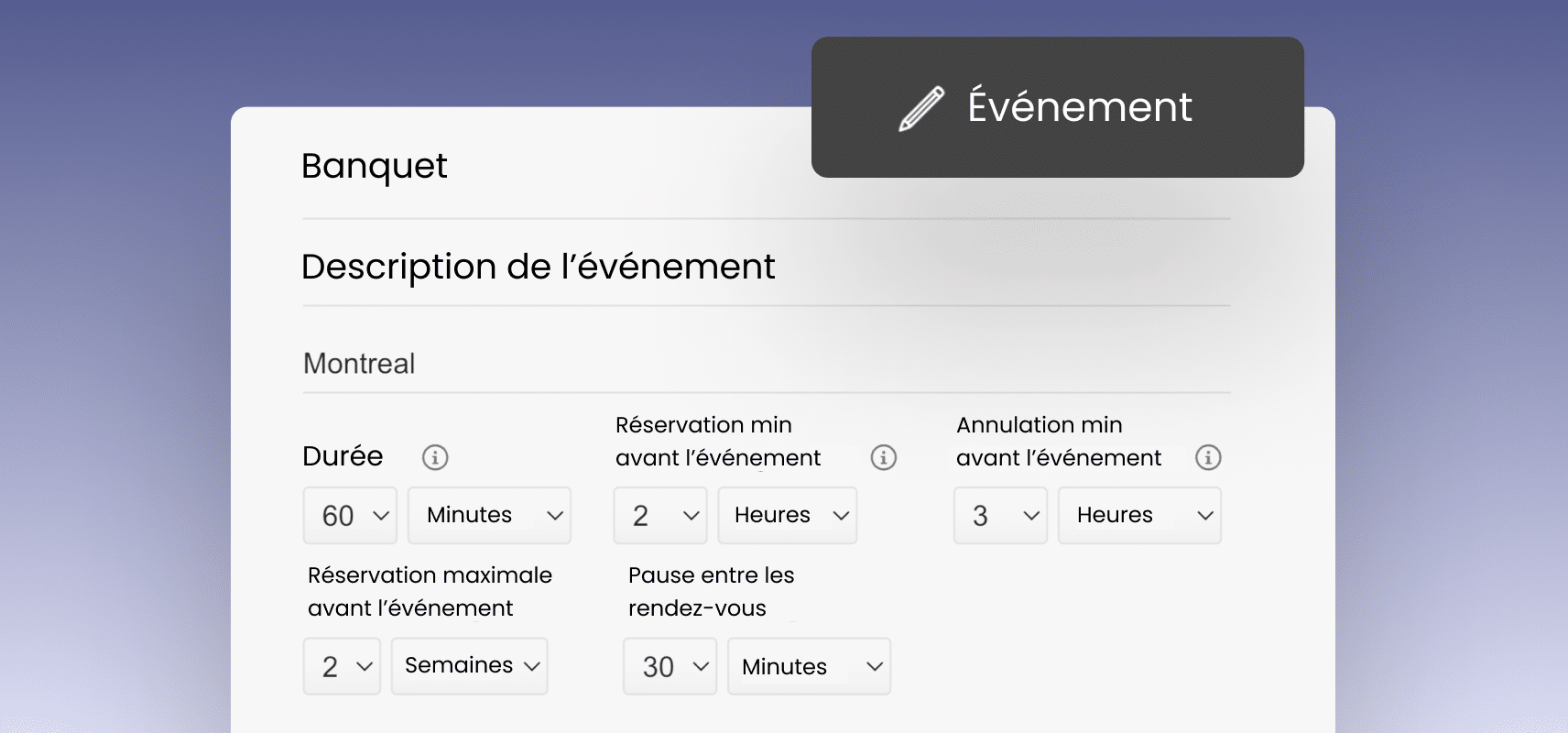Click the Réservation min avant l'événement label
The width and height of the screenshot is (1568, 733).
click(717, 441)
